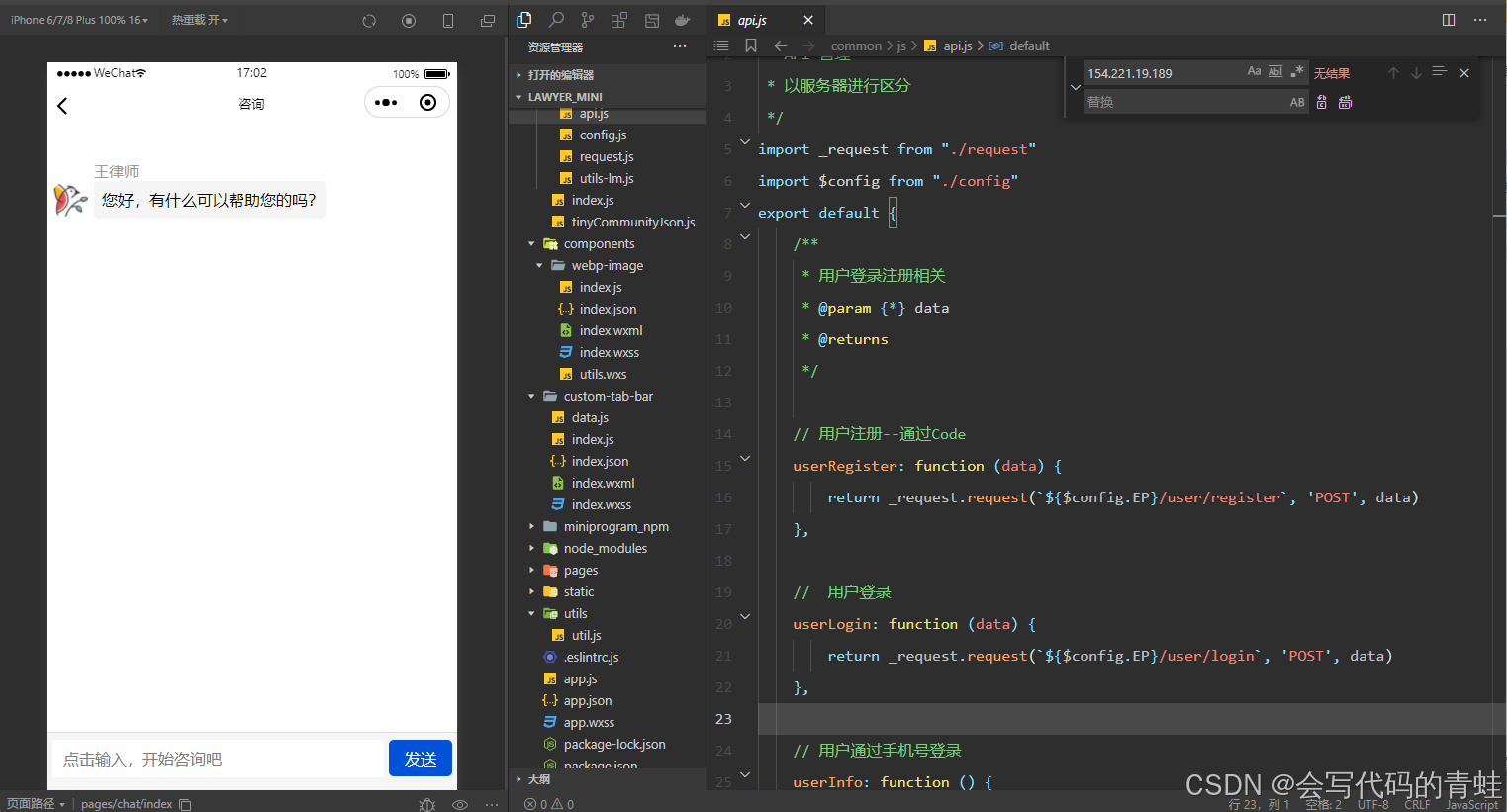Image resolution: width=1507 pixels, height=812 pixels.
Task: Collapse the webp-image folder
Action: (x=607, y=265)
